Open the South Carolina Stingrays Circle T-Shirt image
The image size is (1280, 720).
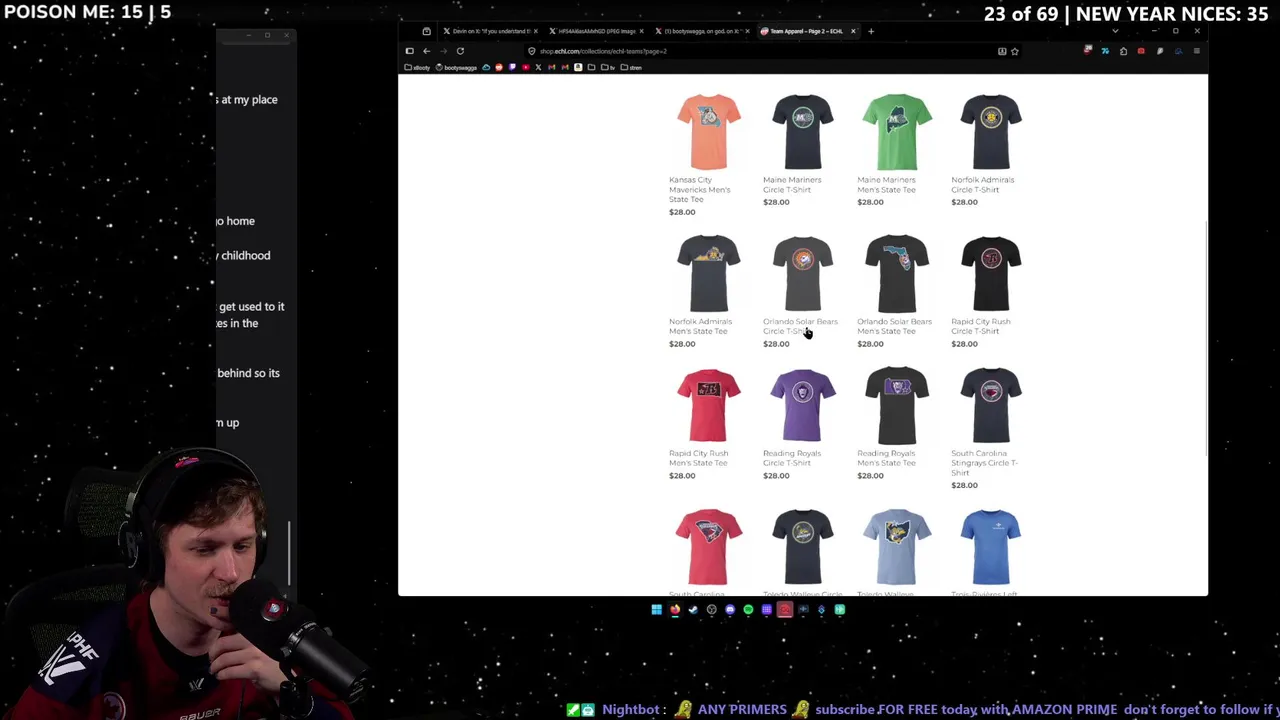991,405
